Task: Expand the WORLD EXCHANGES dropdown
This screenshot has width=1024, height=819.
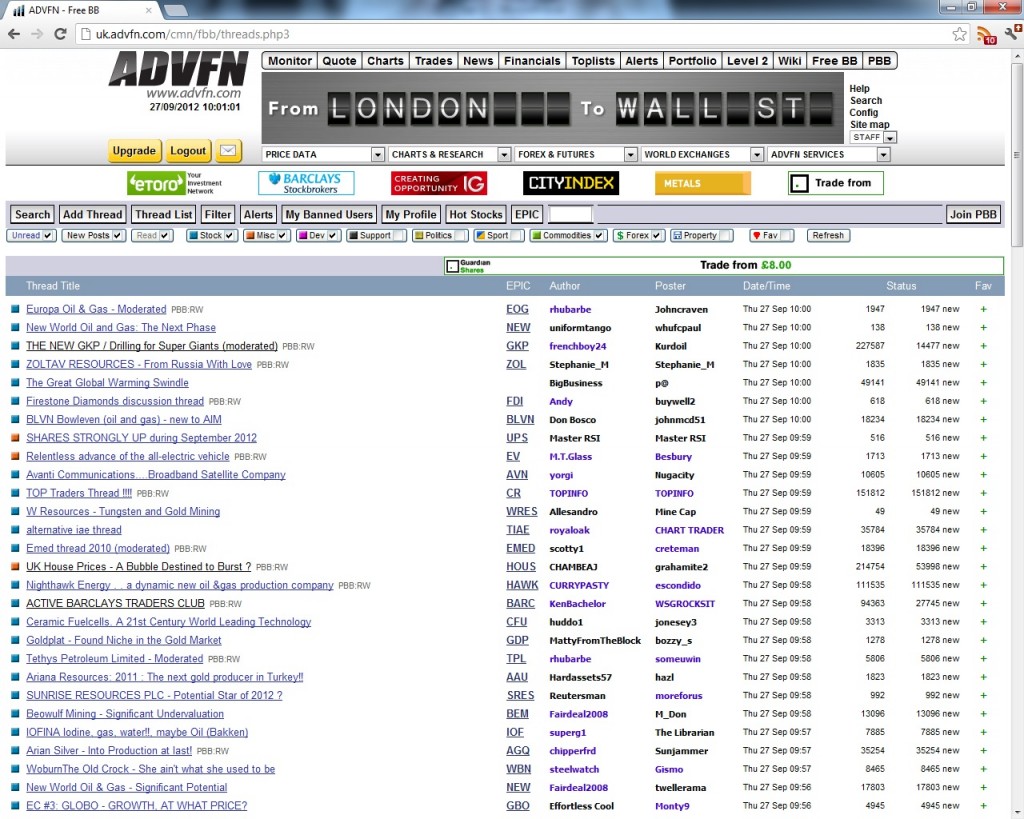Action: click(x=756, y=155)
